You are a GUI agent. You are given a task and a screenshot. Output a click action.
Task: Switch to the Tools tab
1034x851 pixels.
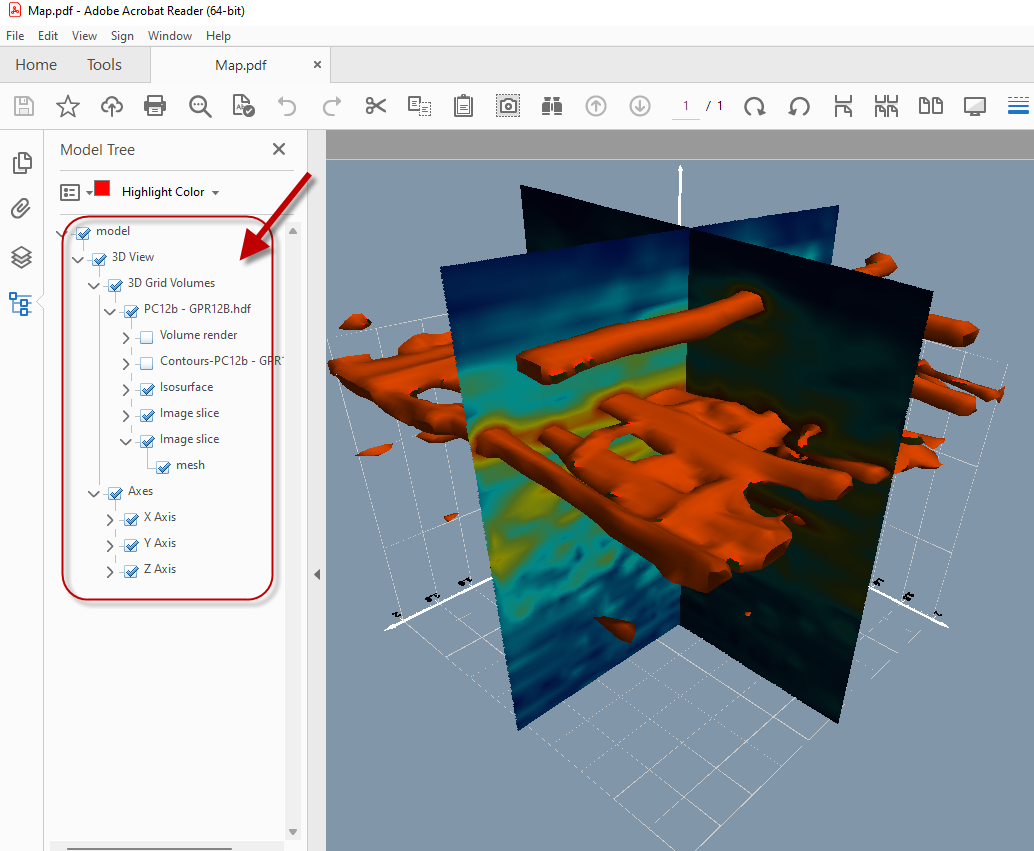(104, 65)
